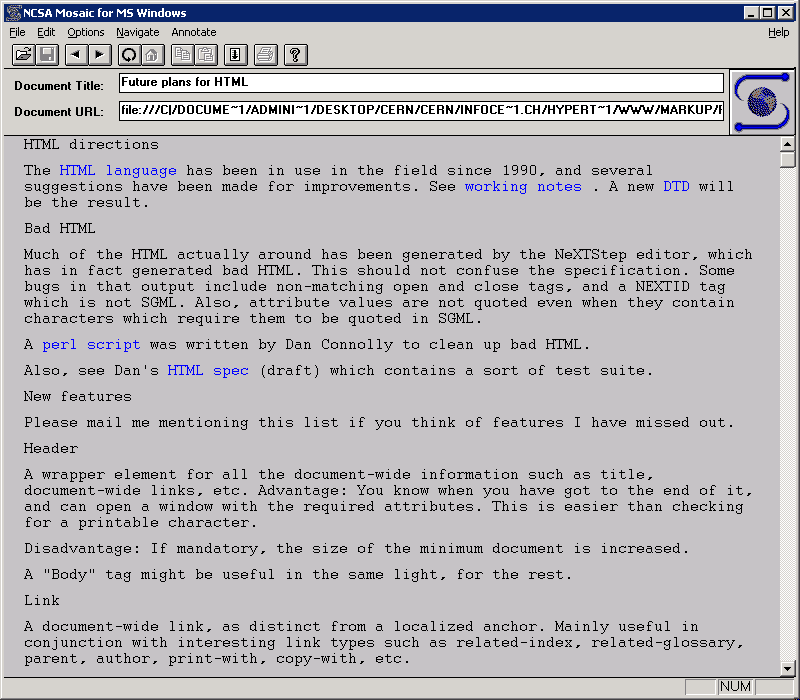Click the scrollbar down arrow
Viewport: 800px width, 700px height.
pos(787,668)
